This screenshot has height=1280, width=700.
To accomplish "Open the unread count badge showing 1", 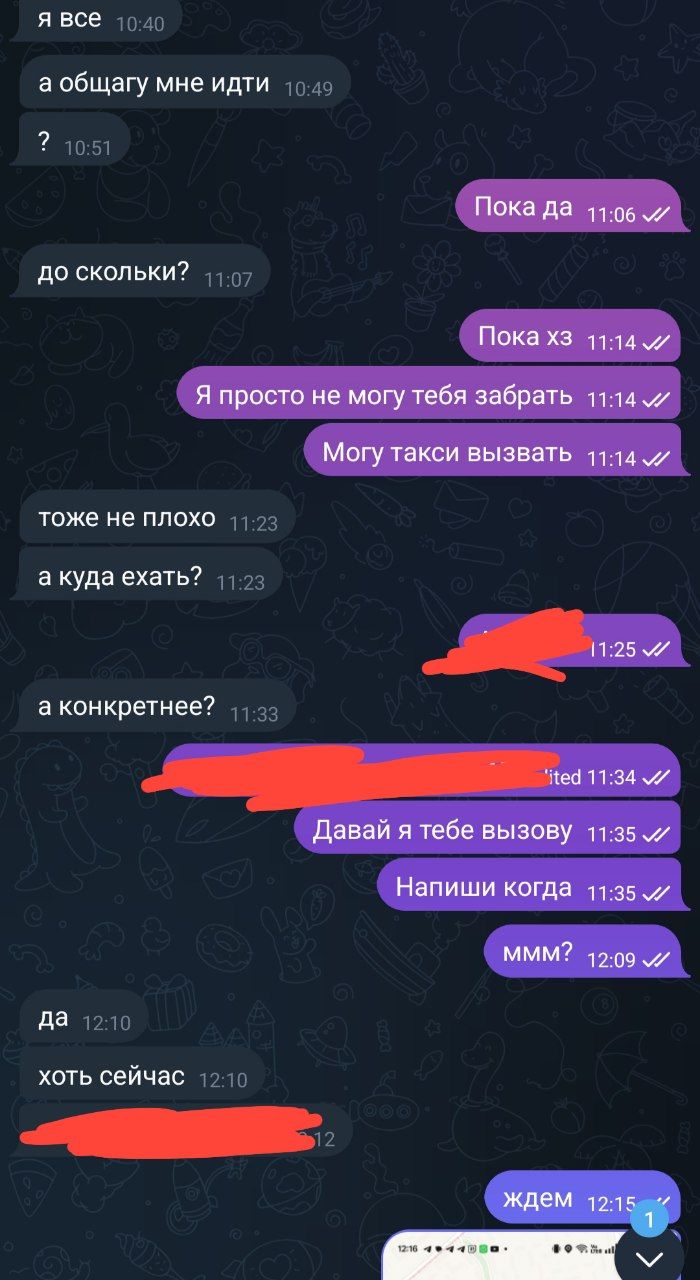I will [x=650, y=1219].
